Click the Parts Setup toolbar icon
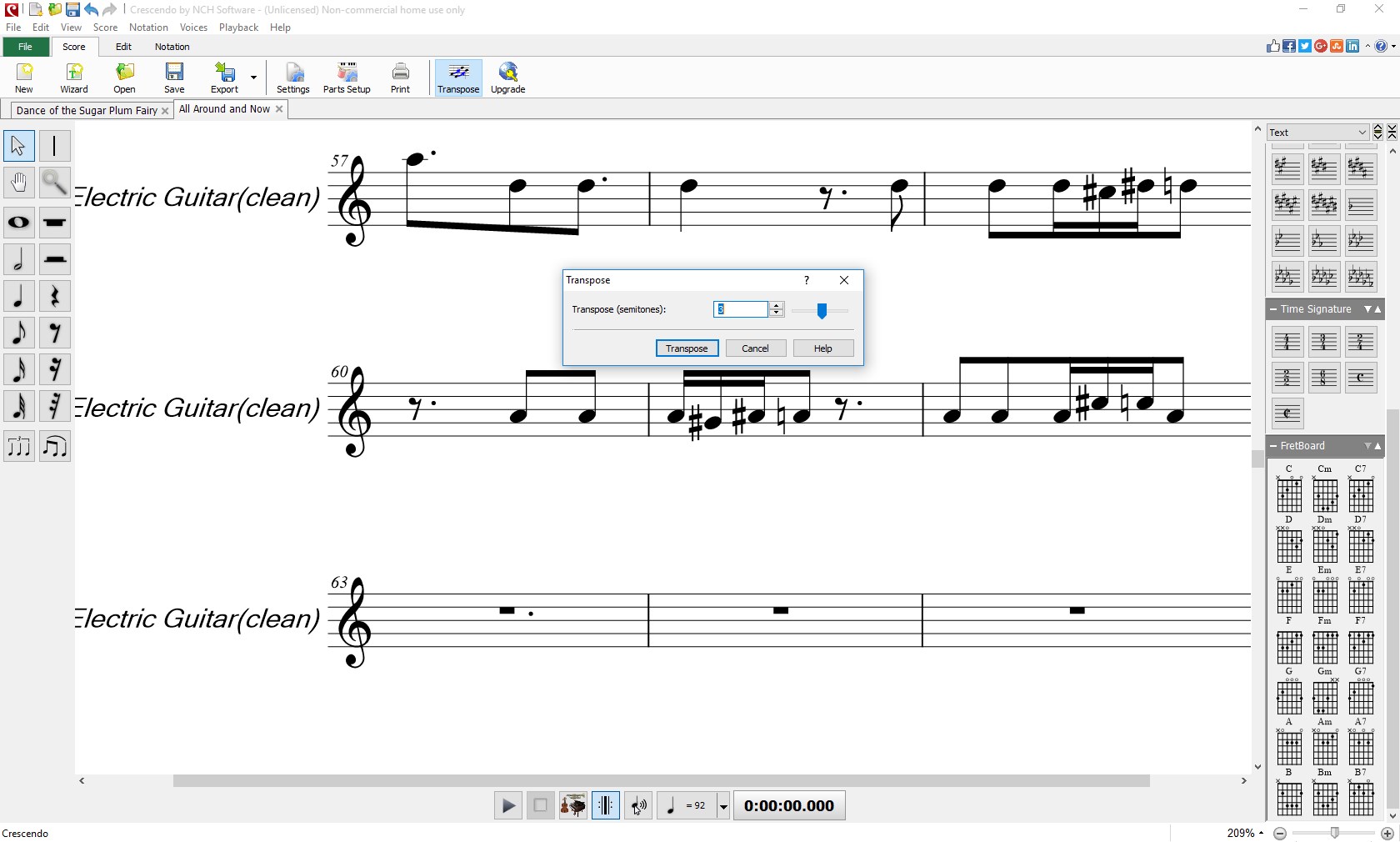The height and width of the screenshot is (842, 1400). 346,77
